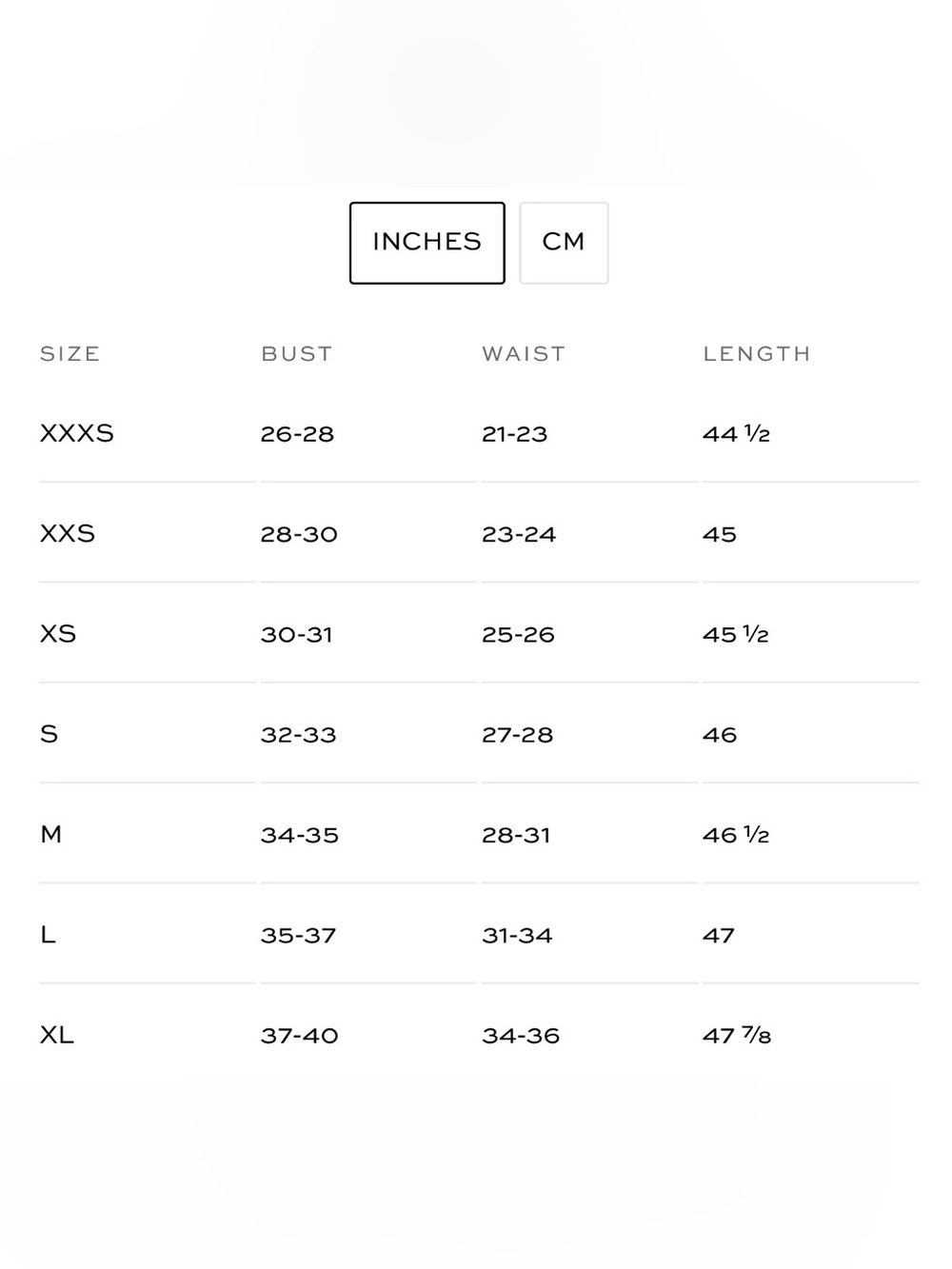
Task: Click the 26-28 bust measurement
Action: (x=297, y=434)
